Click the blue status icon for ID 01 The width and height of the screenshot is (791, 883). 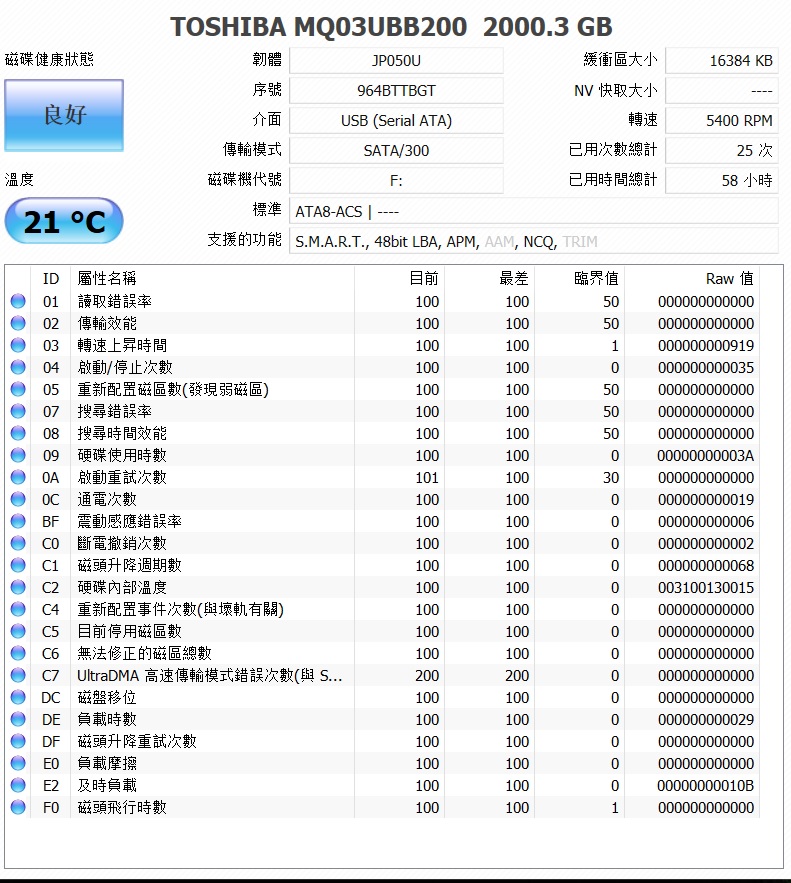click(18, 301)
